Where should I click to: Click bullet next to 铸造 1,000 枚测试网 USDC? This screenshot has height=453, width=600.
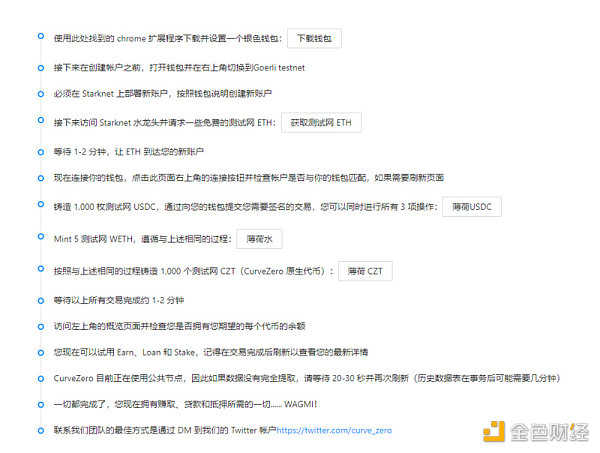tap(38, 204)
